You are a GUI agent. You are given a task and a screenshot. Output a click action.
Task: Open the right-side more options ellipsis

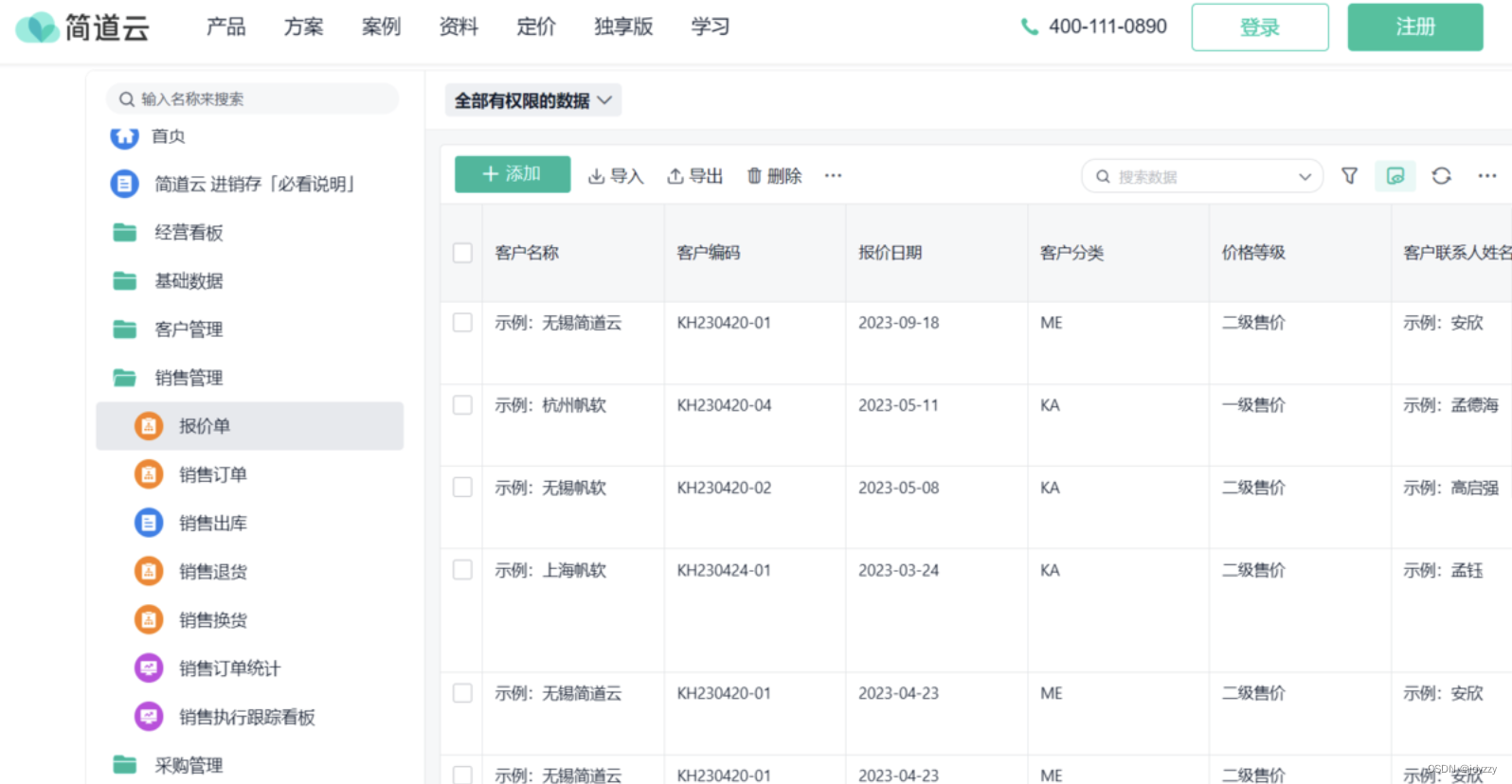[1486, 176]
